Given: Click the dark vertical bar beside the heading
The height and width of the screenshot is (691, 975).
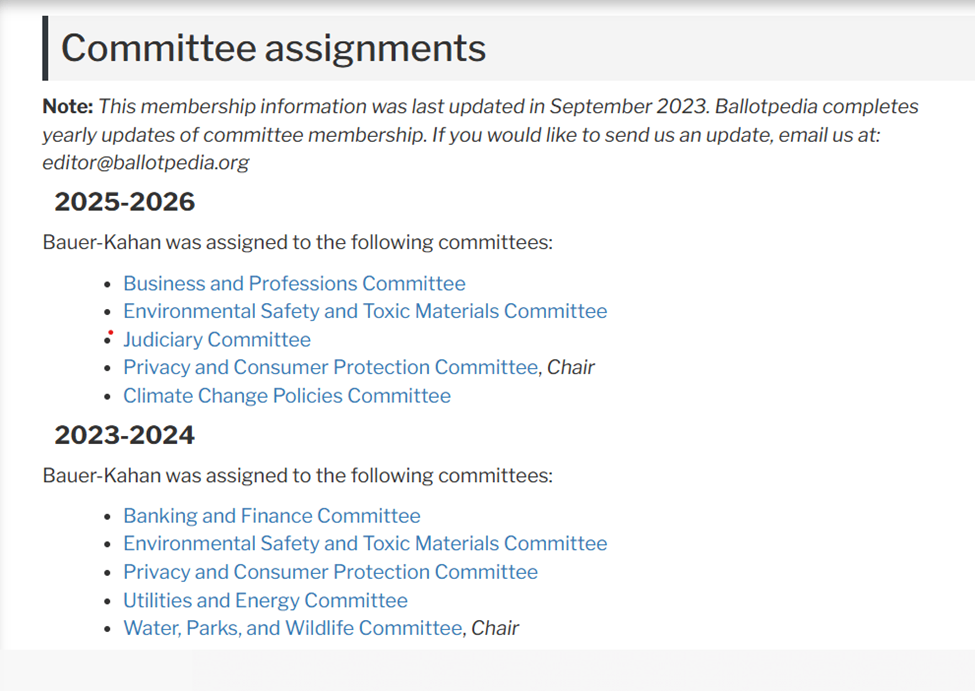Looking at the screenshot, I should 45,48.
